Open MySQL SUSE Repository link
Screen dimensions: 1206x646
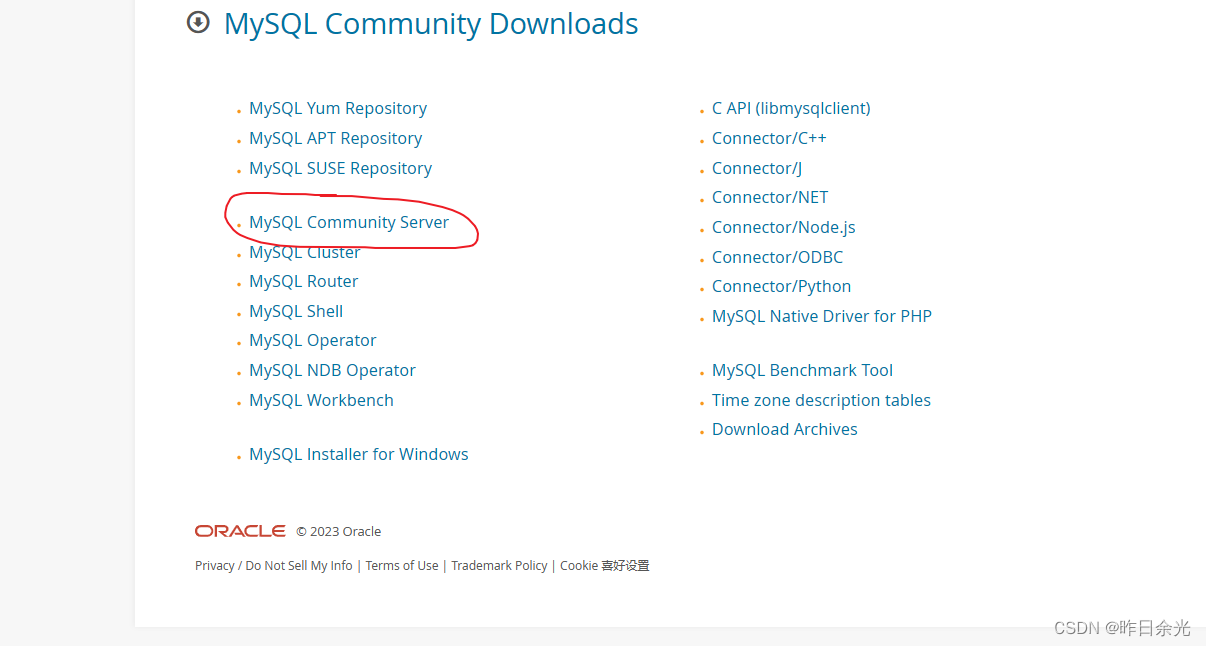click(341, 168)
